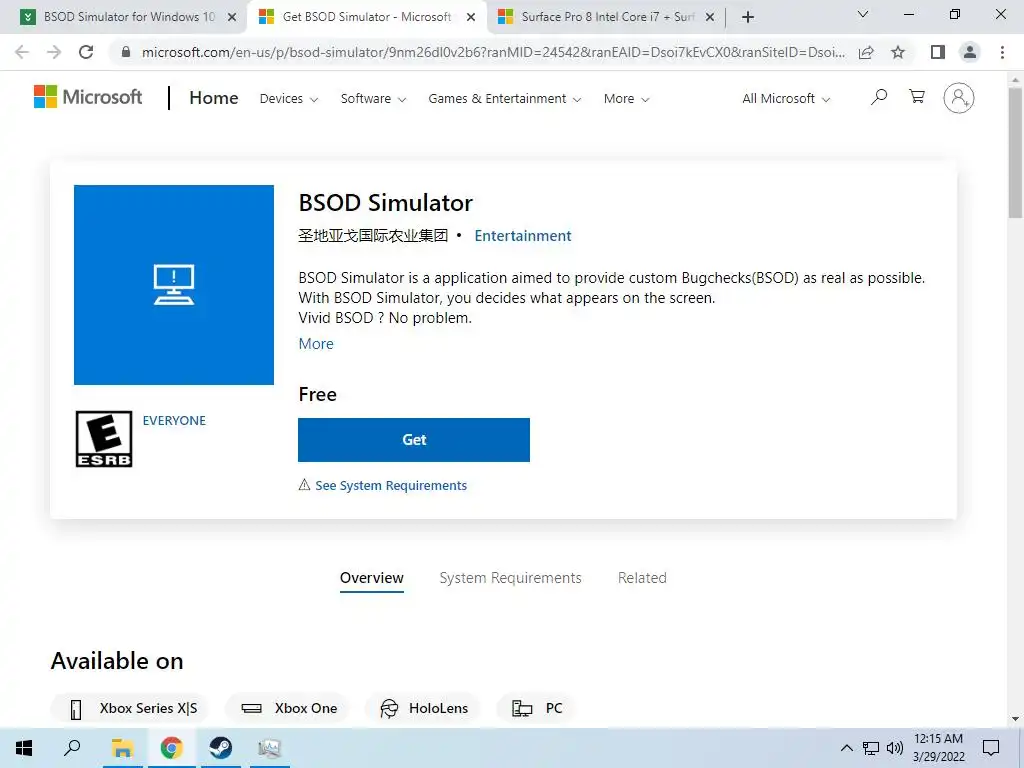Open the search magnifier on Microsoft site

pyautogui.click(x=879, y=97)
